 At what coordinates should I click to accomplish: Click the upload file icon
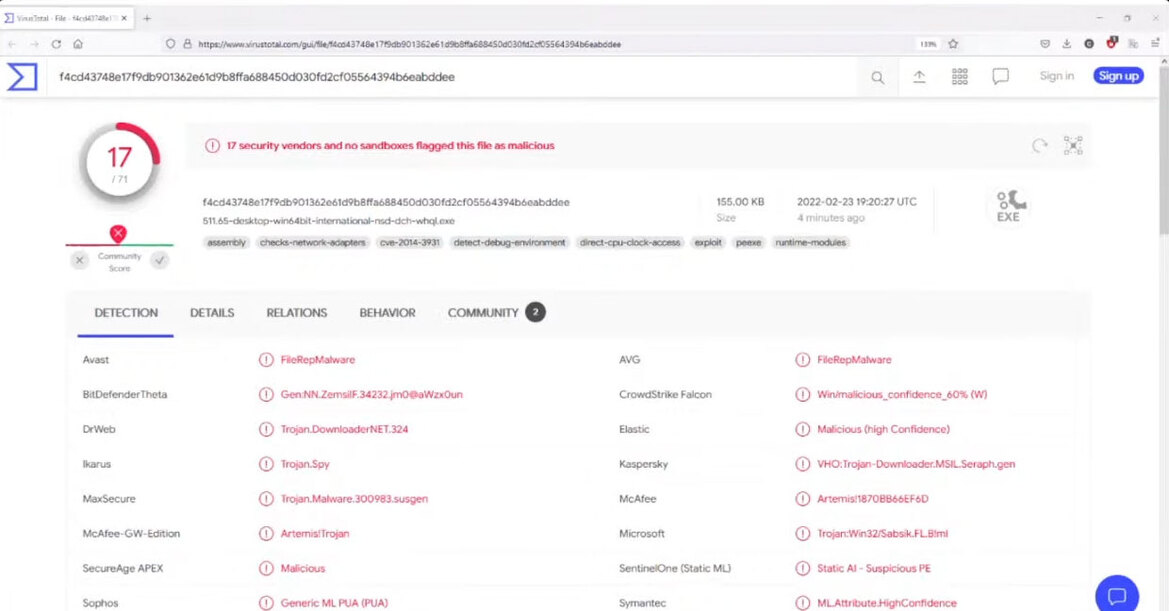click(919, 76)
